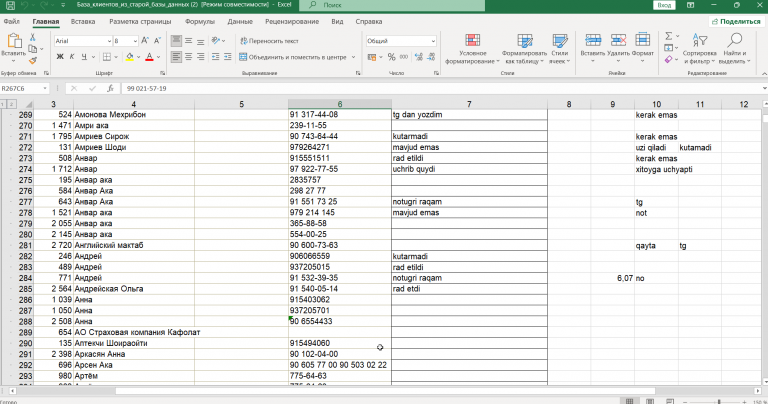Screen dimensions: 768x404
Task: Align text right in the cell
Action: coord(201,57)
